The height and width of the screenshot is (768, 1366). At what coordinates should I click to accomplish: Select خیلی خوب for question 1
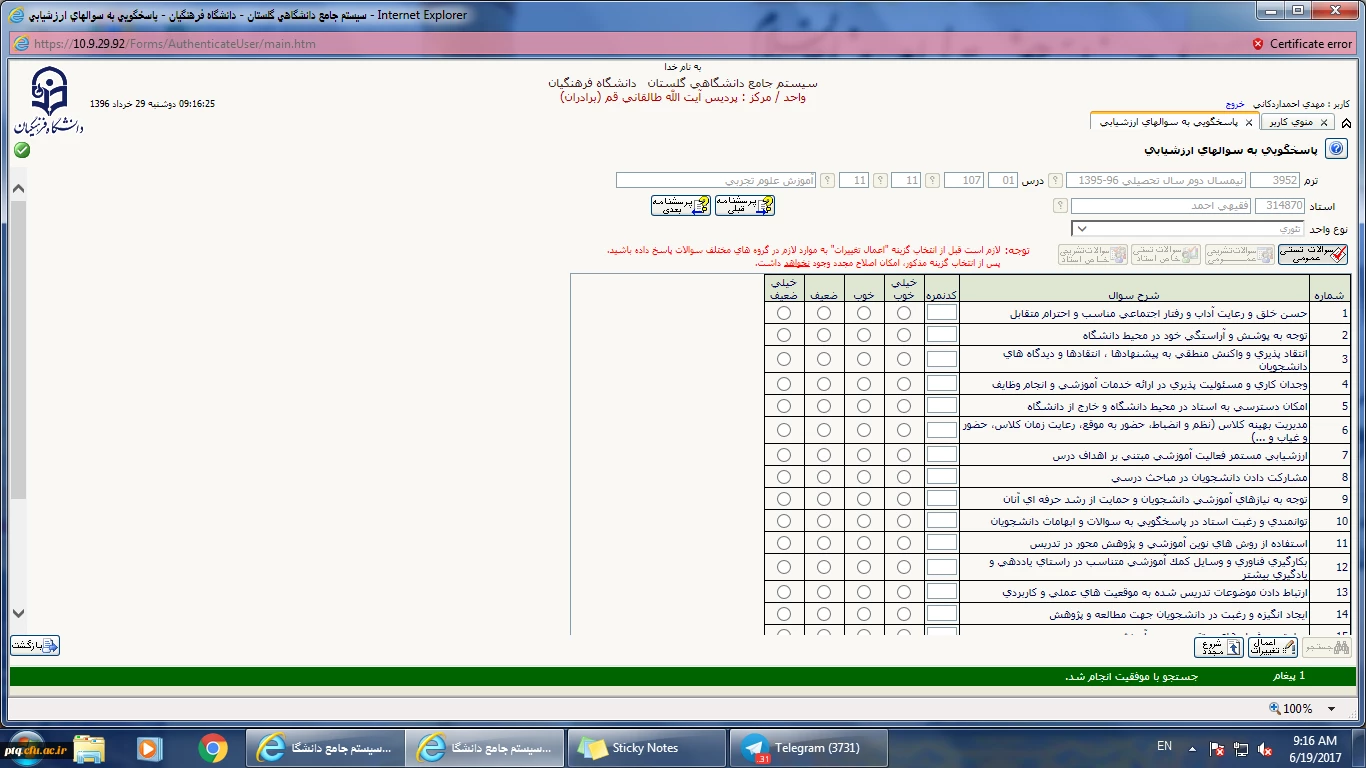(904, 313)
